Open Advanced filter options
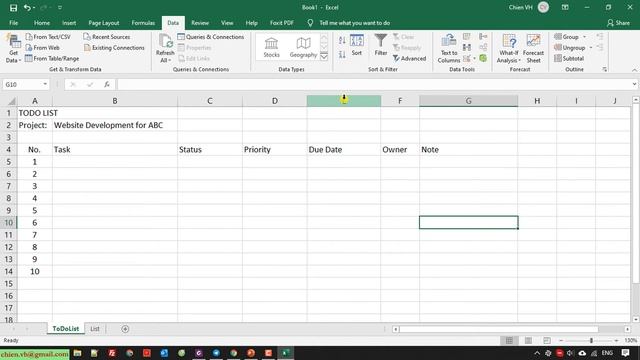Viewport: 640px width, 360px height. 409,59
